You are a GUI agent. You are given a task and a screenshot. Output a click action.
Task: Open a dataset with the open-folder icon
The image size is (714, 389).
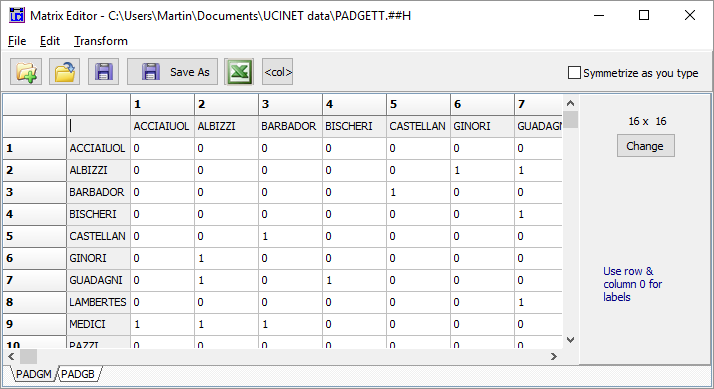(x=65, y=72)
